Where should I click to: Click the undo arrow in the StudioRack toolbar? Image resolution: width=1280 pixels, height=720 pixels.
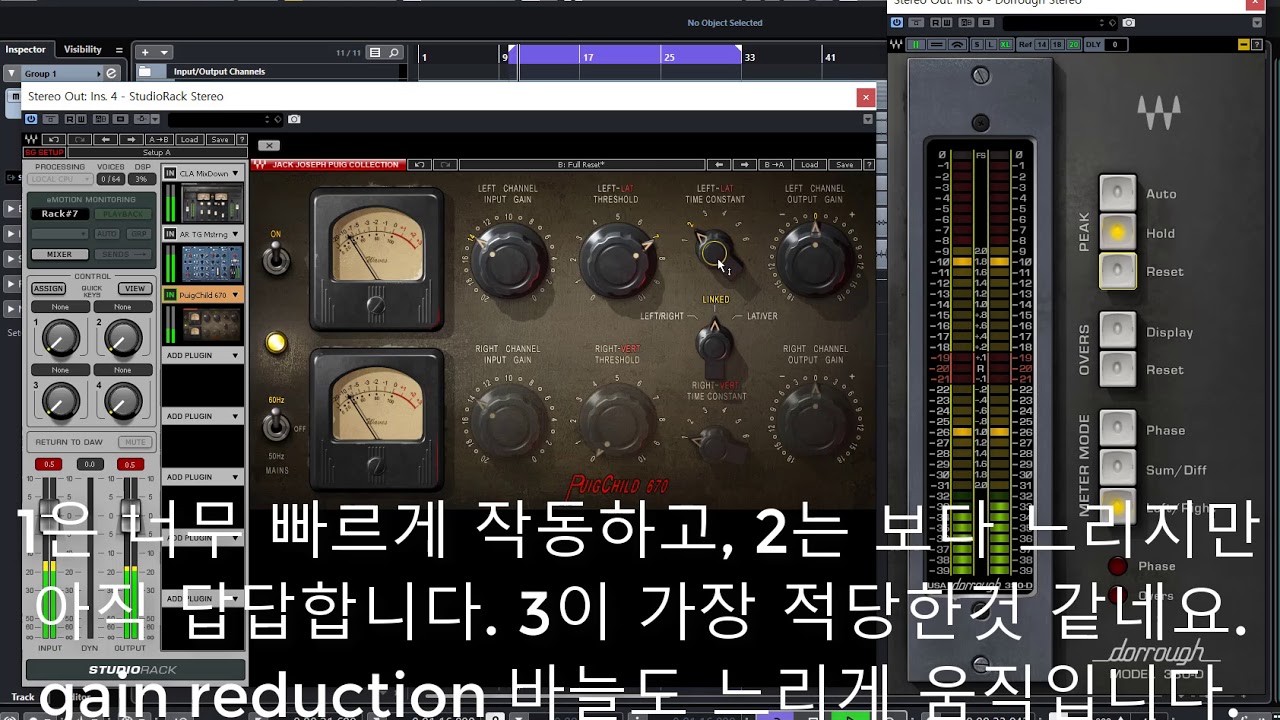(x=54, y=139)
